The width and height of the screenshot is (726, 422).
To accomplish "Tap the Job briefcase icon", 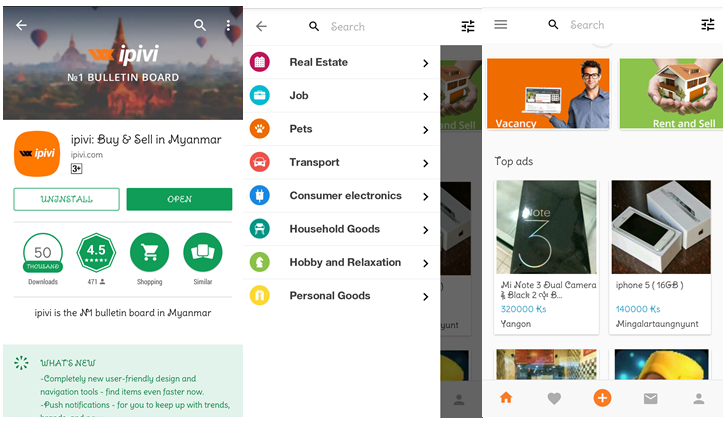I will point(260,95).
